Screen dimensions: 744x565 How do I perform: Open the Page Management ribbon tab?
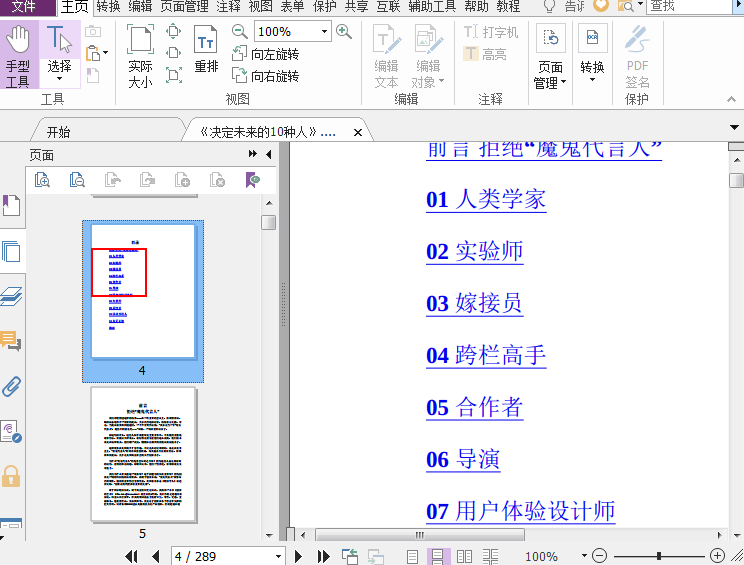point(185,6)
